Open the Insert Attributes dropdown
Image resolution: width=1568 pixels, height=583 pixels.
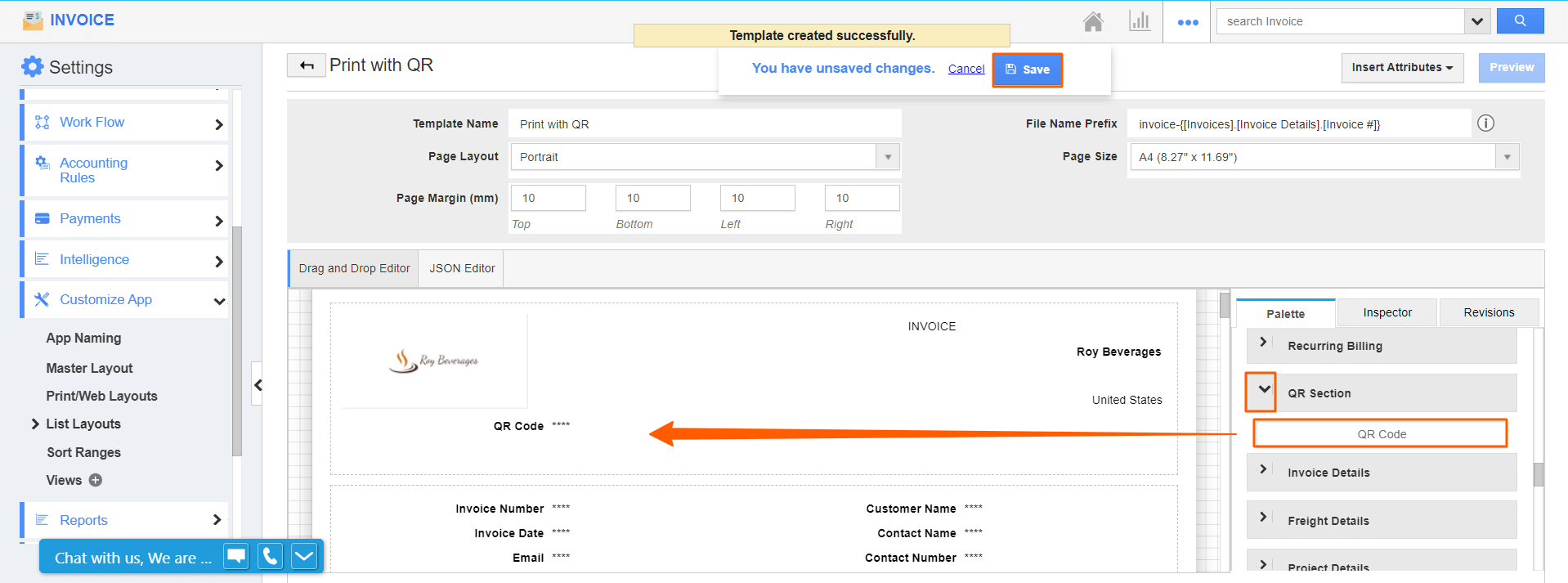1401,68
